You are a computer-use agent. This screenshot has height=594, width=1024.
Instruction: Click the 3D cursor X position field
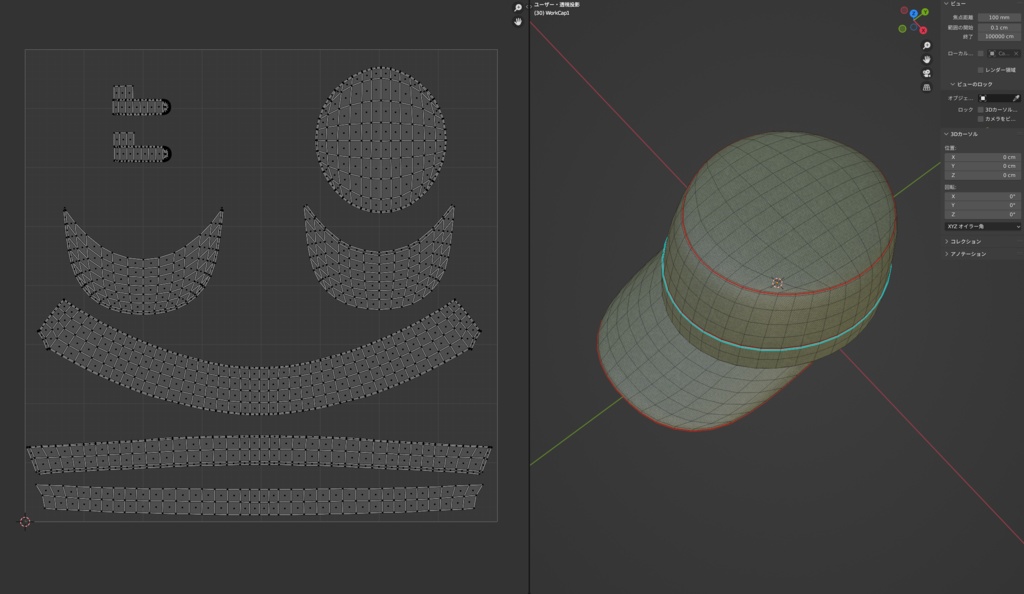point(982,157)
